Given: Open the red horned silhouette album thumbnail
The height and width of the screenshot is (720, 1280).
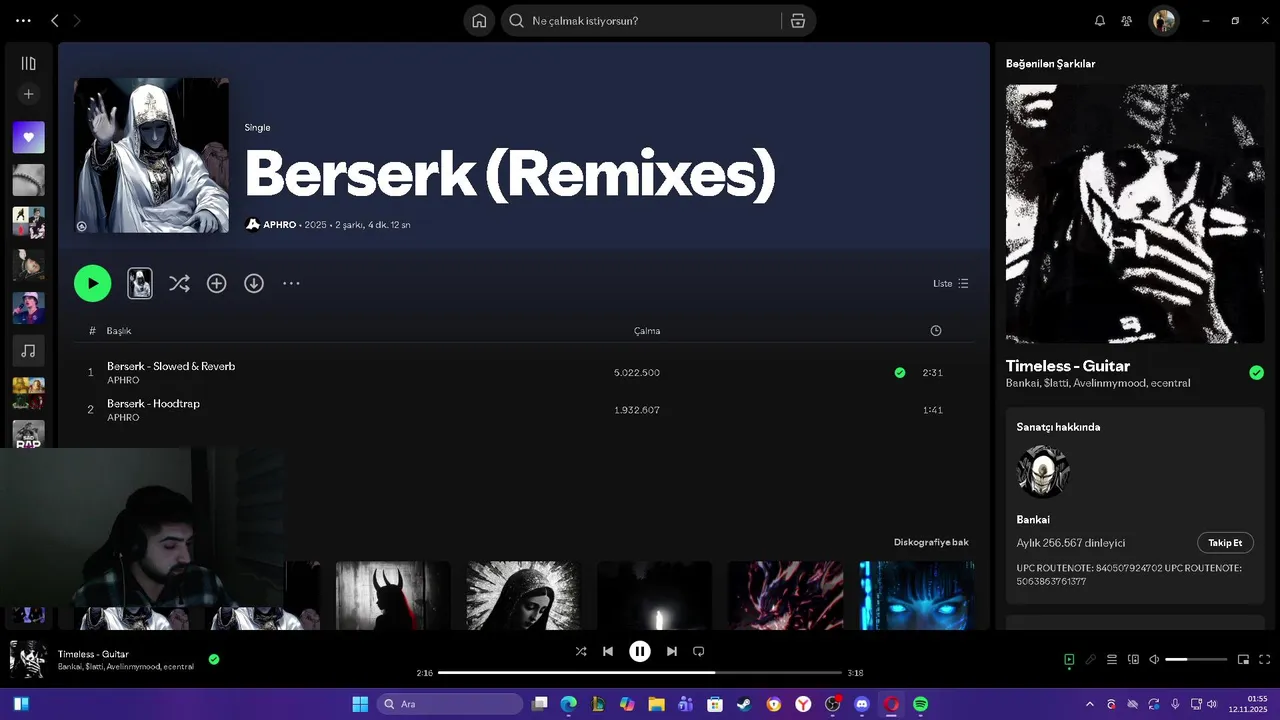Looking at the screenshot, I should [393, 595].
